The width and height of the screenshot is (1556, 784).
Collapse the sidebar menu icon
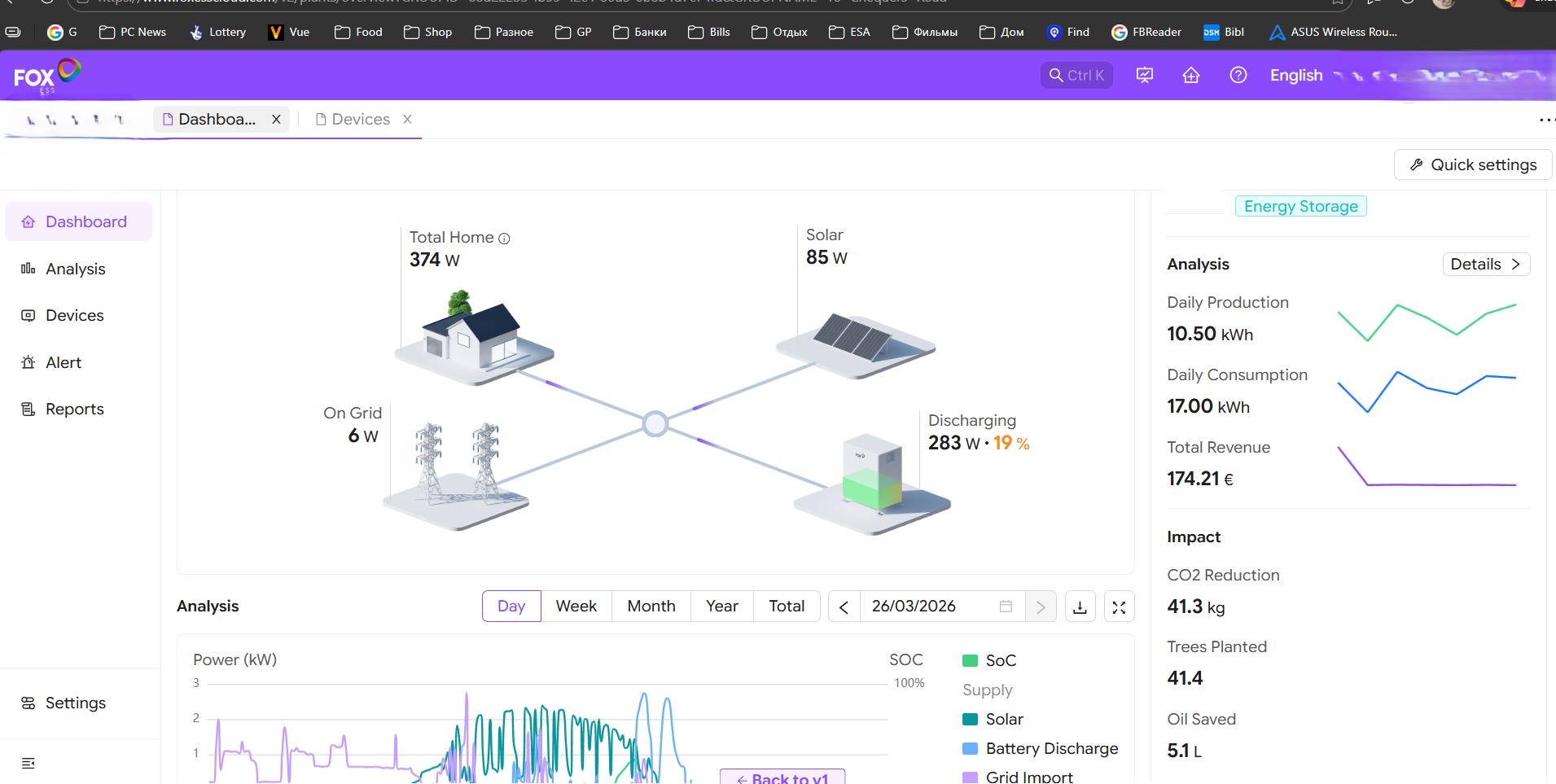28,763
